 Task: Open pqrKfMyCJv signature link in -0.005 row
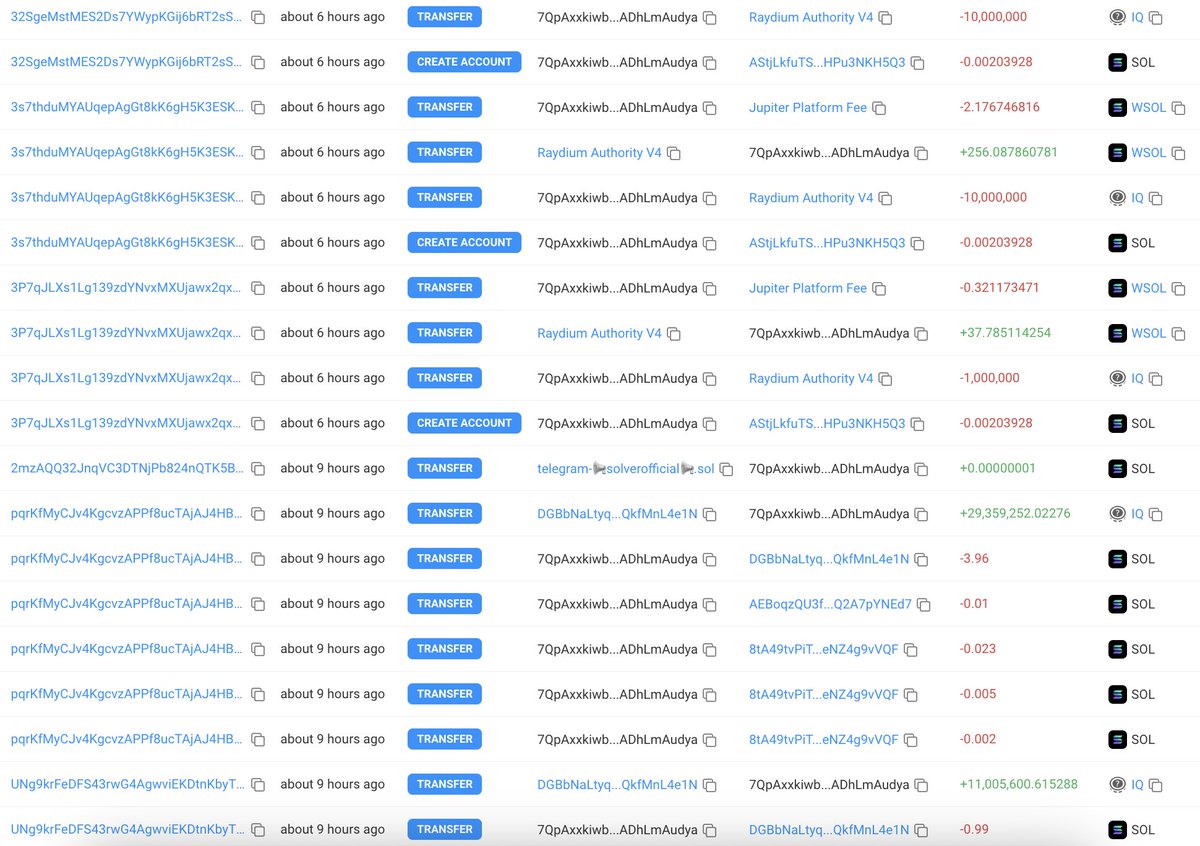point(127,694)
